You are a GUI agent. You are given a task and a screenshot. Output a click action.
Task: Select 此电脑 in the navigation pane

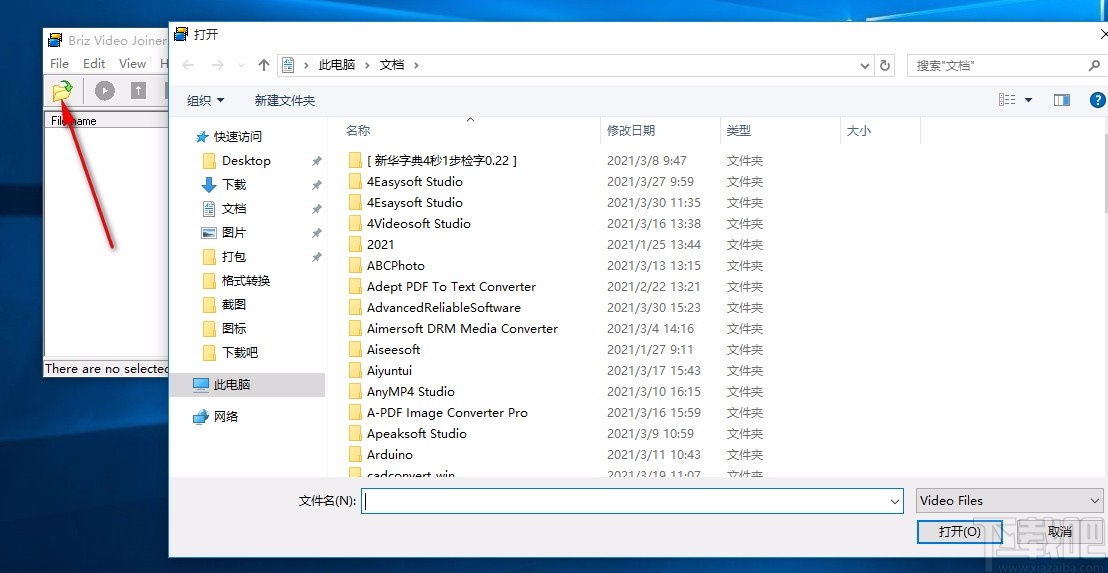247,385
